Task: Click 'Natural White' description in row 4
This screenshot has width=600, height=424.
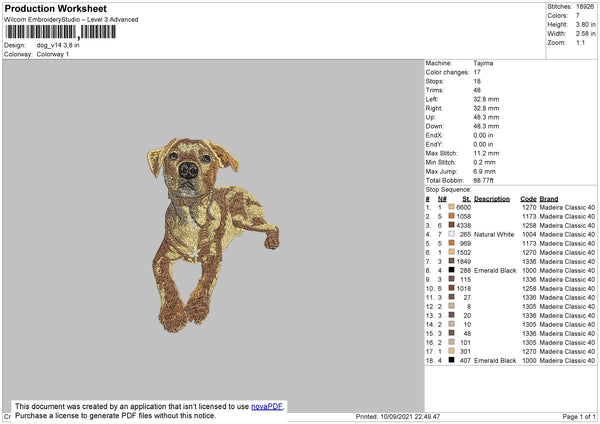Action: (x=494, y=234)
